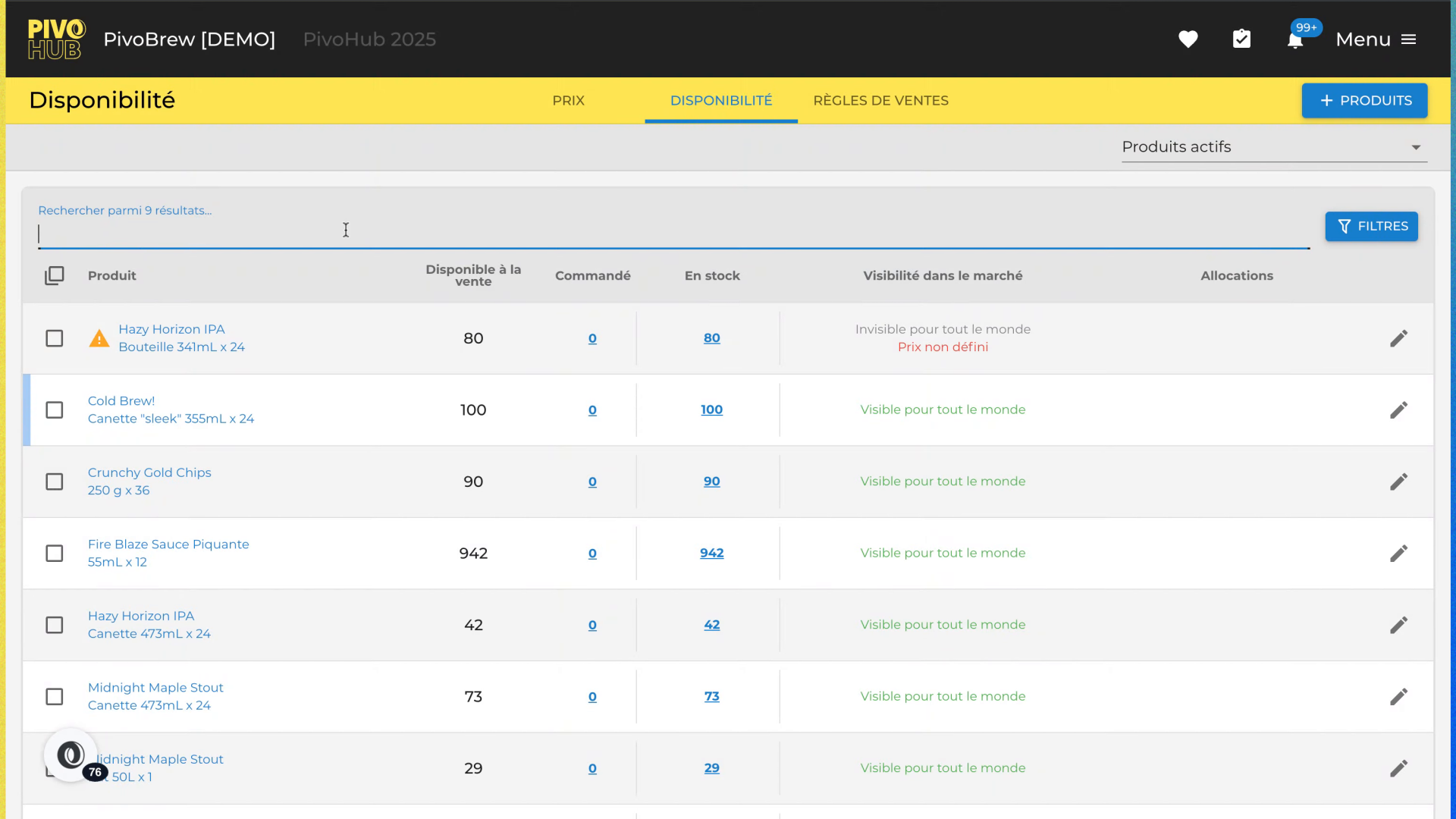Click the + PRODUITS button
Viewport: 1456px width, 819px height.
click(1364, 101)
